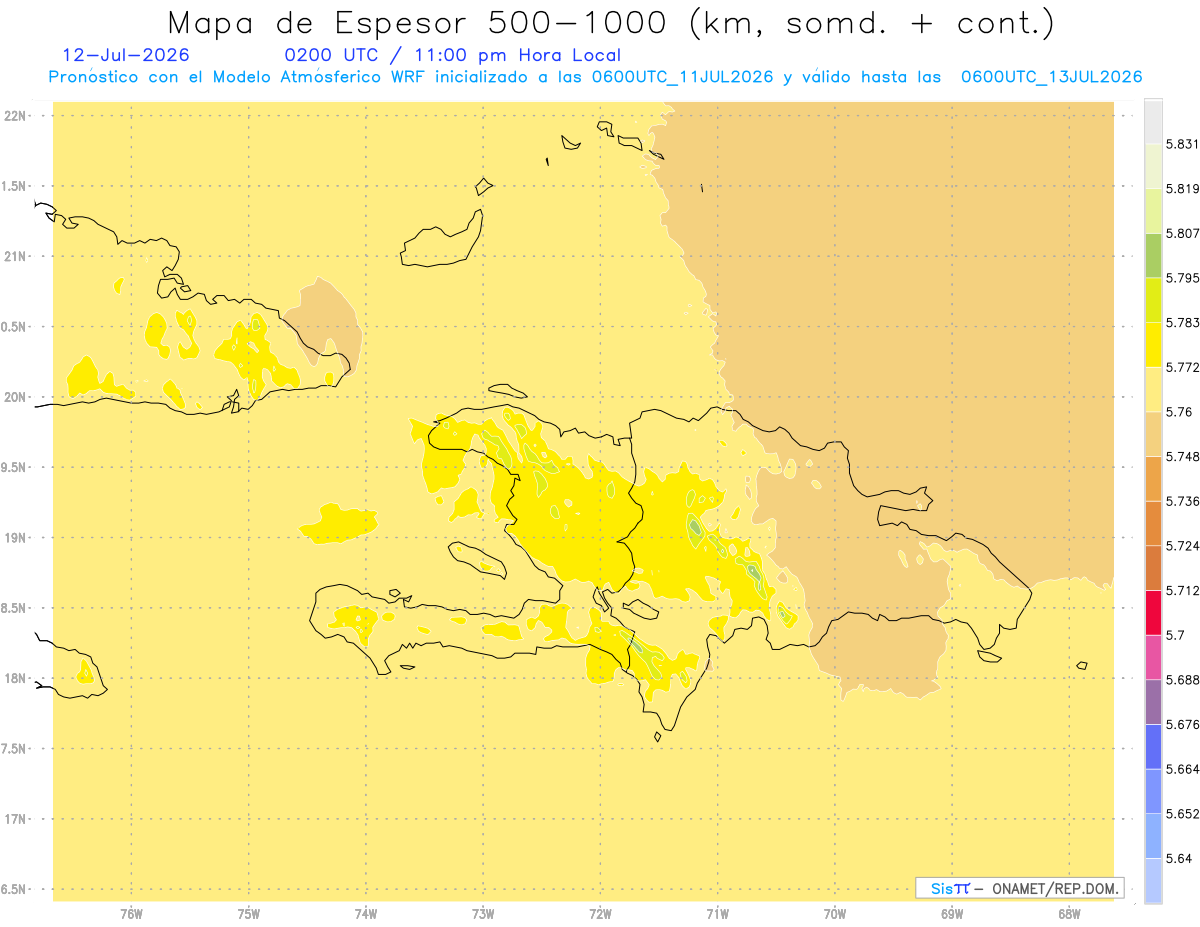This screenshot has width=1200, height=927.
Task: Click the '5.652' scale value
Action: pyautogui.click(x=1182, y=814)
